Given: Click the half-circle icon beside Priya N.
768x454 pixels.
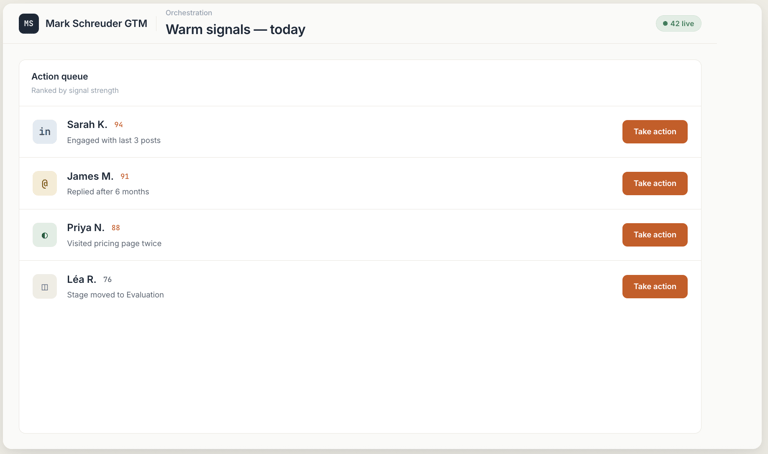Looking at the screenshot, I should click(45, 235).
